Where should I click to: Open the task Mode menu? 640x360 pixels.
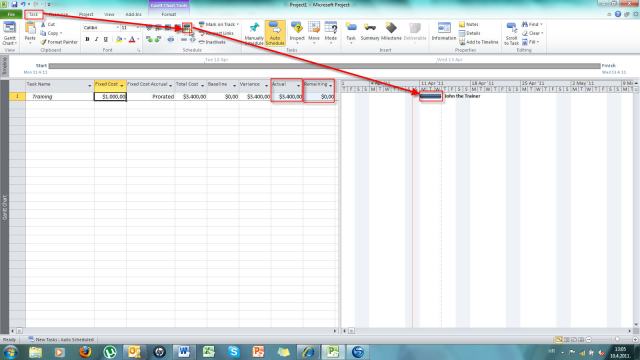pyautogui.click(x=331, y=33)
